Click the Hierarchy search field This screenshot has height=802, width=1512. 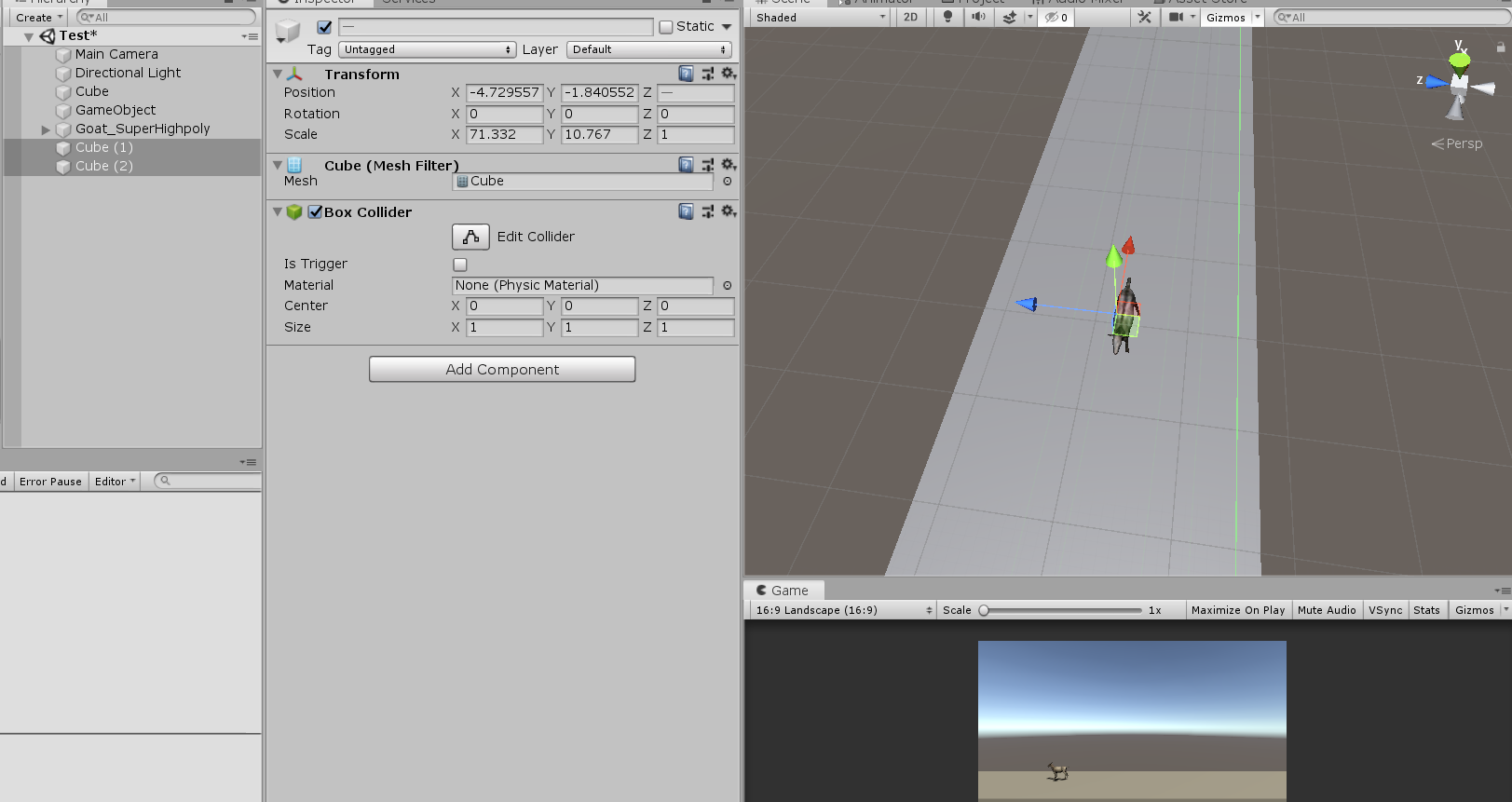pos(166,17)
